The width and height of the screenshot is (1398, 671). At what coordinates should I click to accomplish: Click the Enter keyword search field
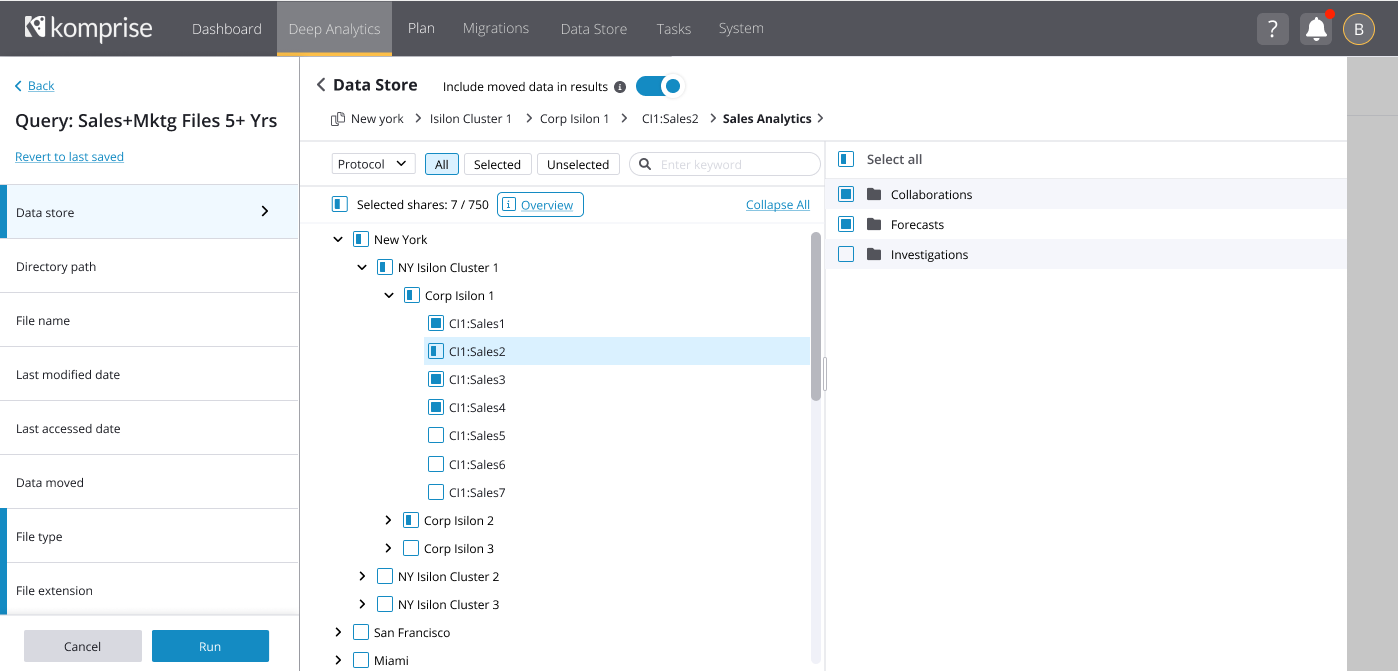735,164
